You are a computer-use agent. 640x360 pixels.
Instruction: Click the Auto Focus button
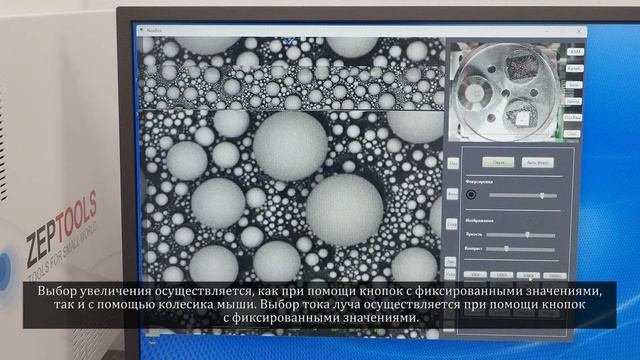[538, 162]
